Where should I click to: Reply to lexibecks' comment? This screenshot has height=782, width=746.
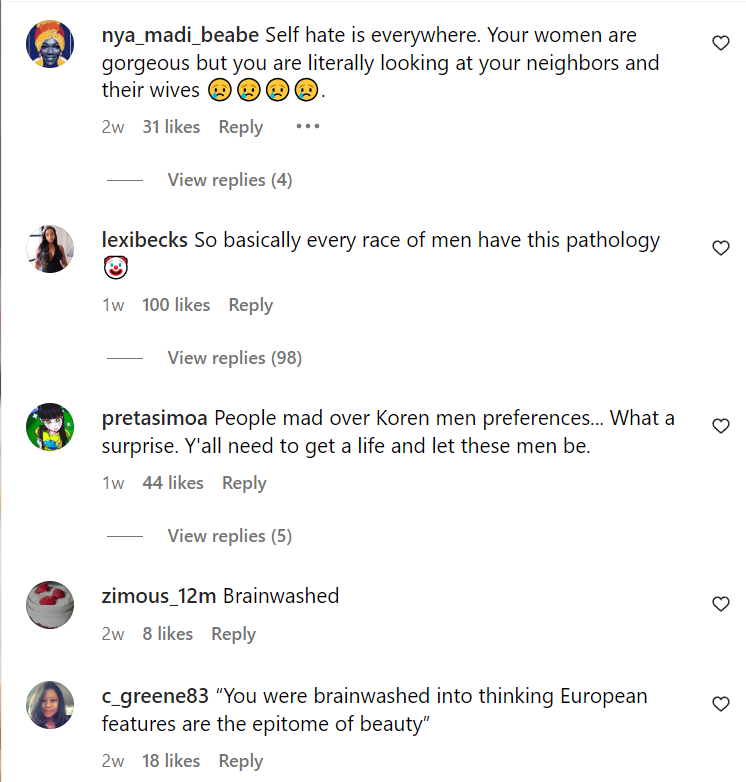[250, 305]
